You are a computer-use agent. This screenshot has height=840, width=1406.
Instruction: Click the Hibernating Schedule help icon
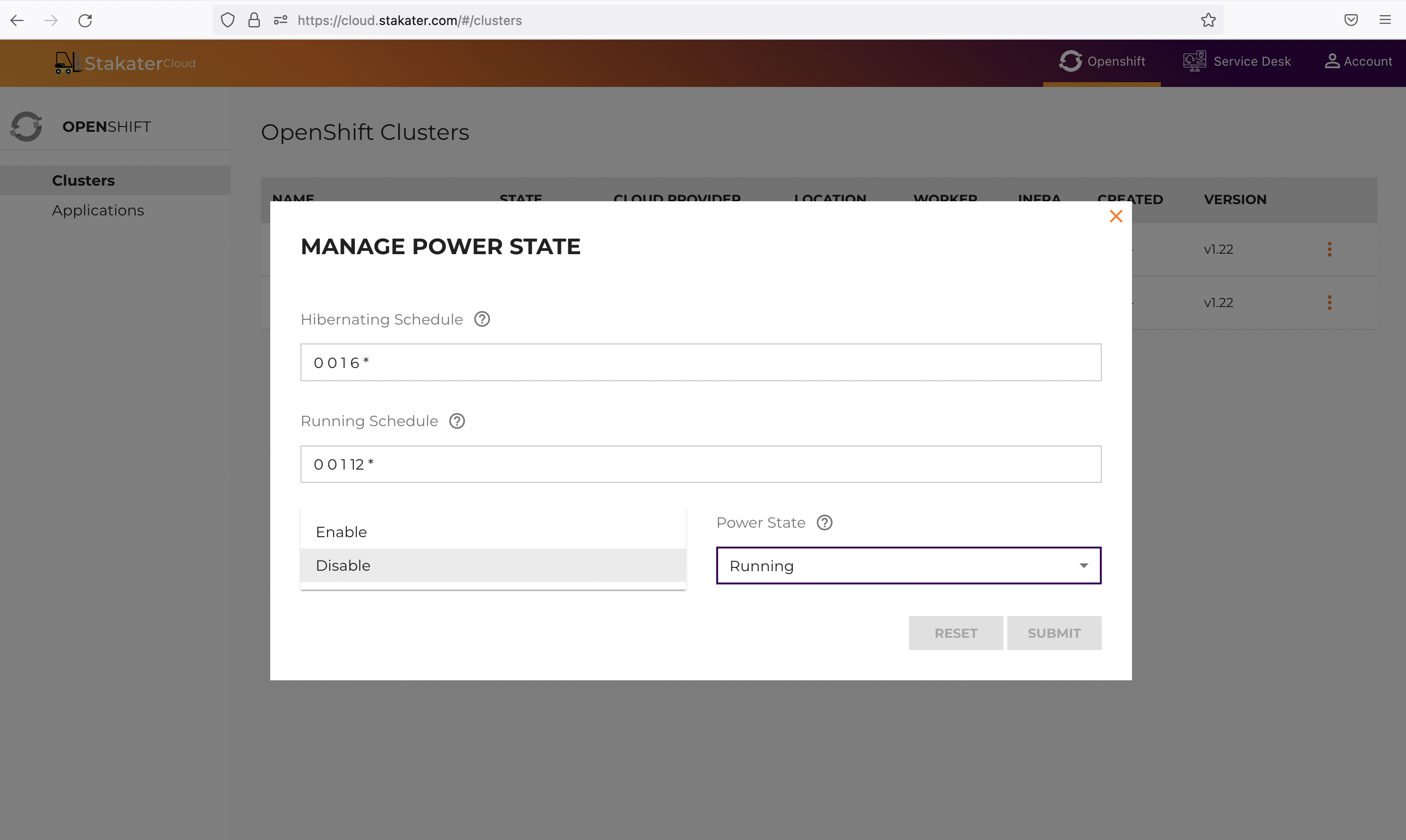pos(482,319)
